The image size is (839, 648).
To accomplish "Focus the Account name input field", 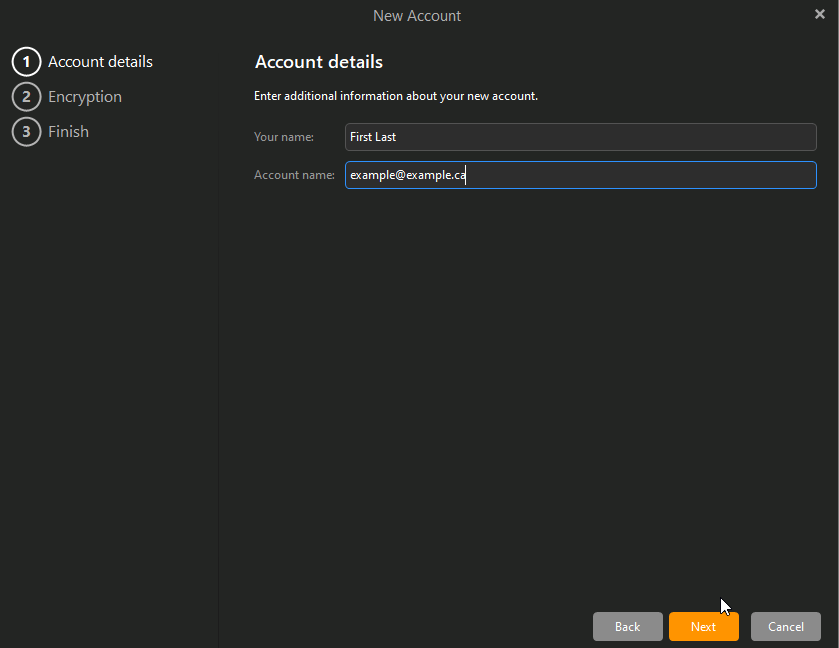I will pos(581,175).
